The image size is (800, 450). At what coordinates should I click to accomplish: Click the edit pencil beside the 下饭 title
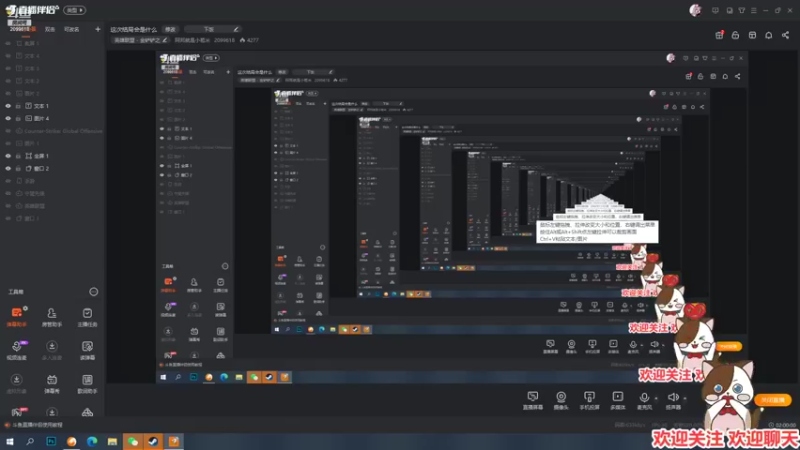pyautogui.click(x=236, y=29)
